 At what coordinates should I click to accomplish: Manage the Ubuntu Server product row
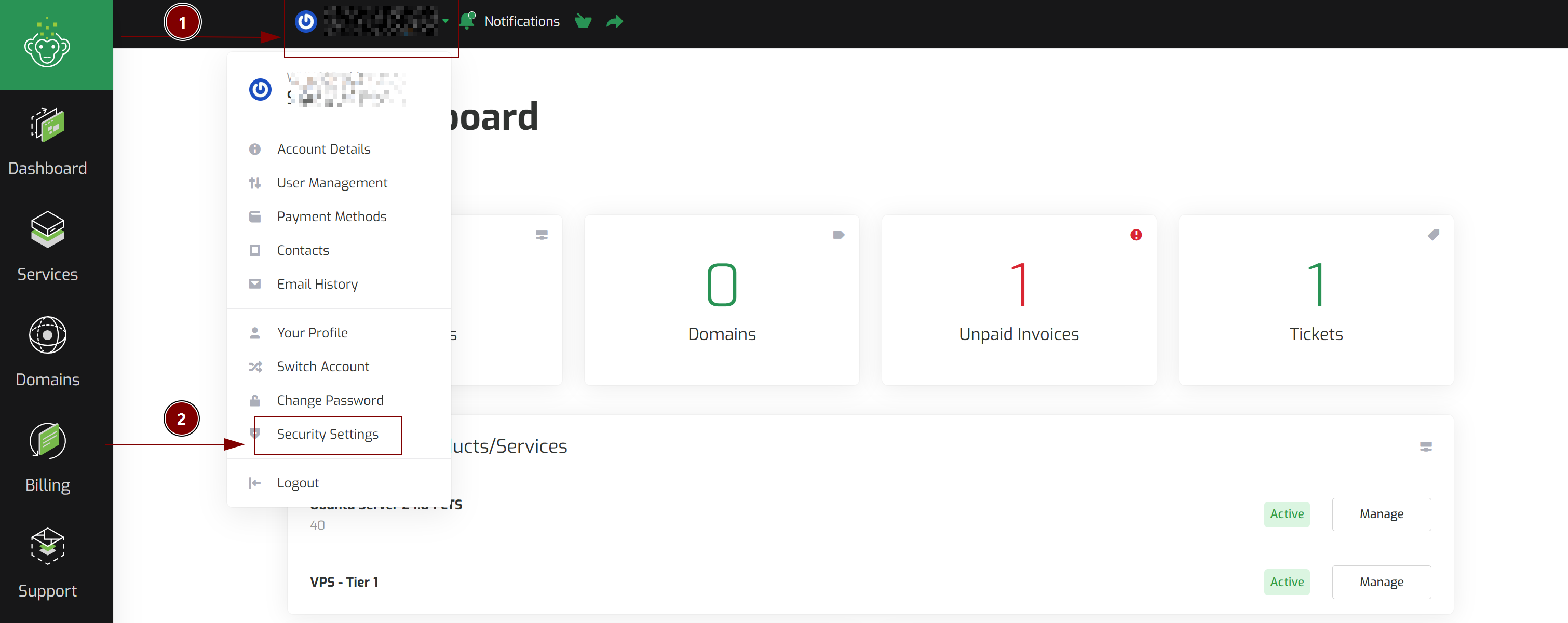pyautogui.click(x=1381, y=514)
